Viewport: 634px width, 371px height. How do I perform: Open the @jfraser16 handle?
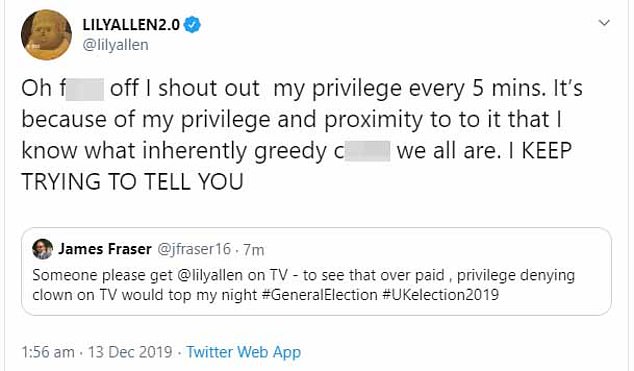pos(194,249)
